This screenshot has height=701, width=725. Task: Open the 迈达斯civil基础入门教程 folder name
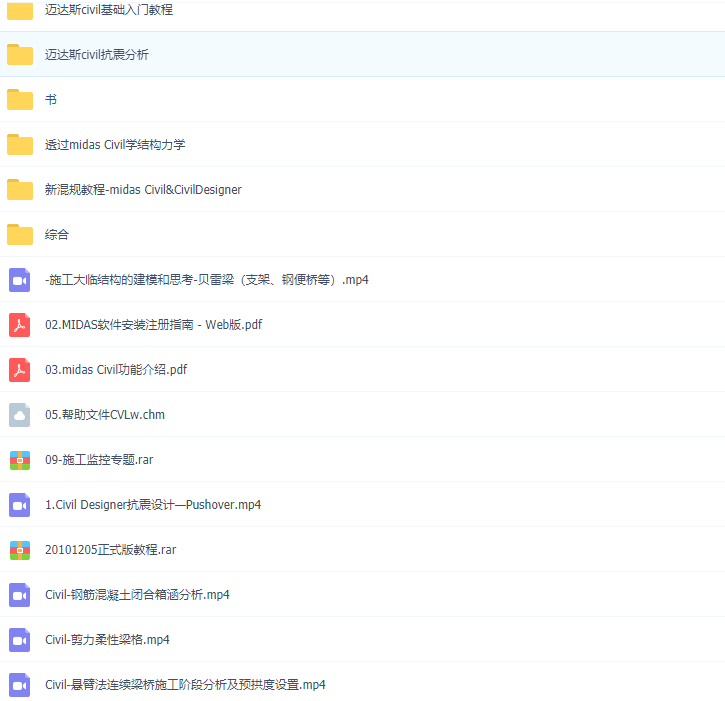point(109,9)
